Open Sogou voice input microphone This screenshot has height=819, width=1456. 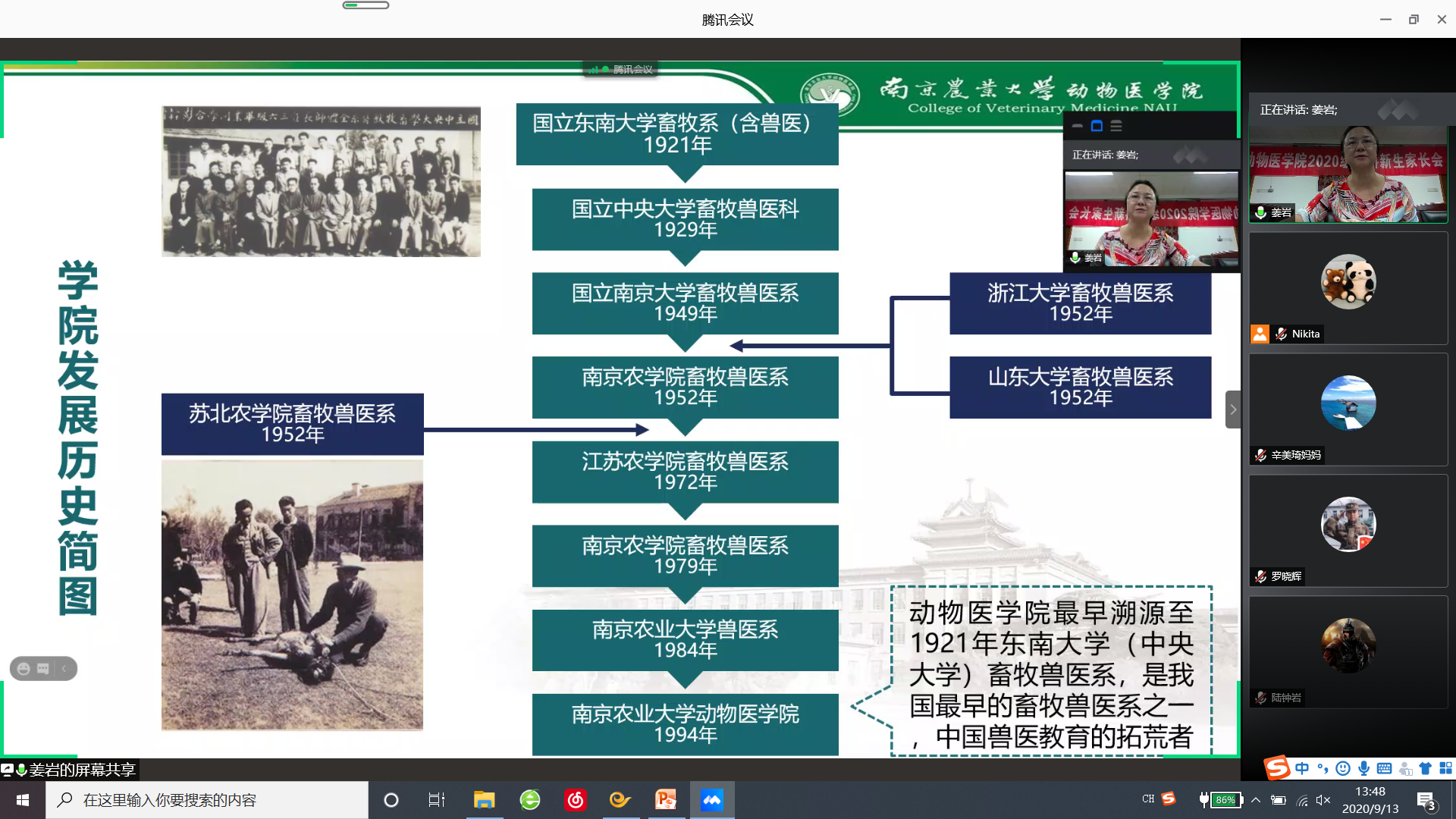pyautogui.click(x=1363, y=768)
